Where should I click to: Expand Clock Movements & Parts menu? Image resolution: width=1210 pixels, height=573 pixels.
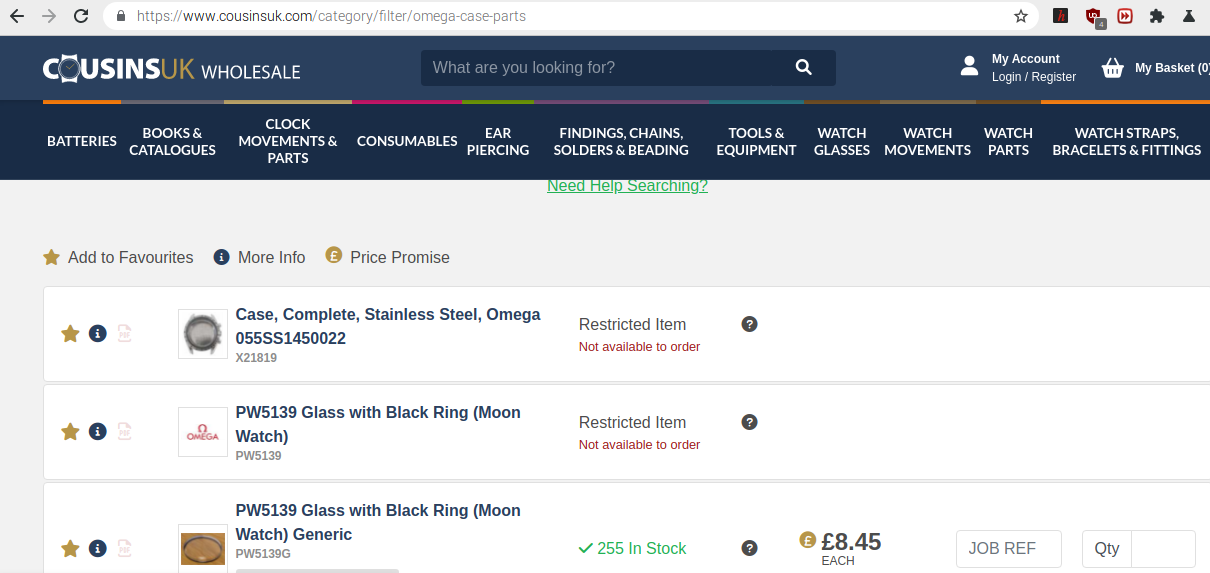pyautogui.click(x=288, y=141)
